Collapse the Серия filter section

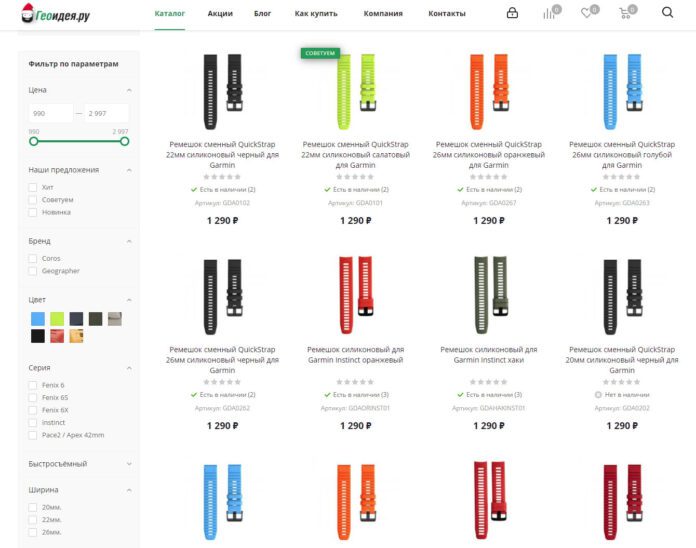pyautogui.click(x=129, y=368)
